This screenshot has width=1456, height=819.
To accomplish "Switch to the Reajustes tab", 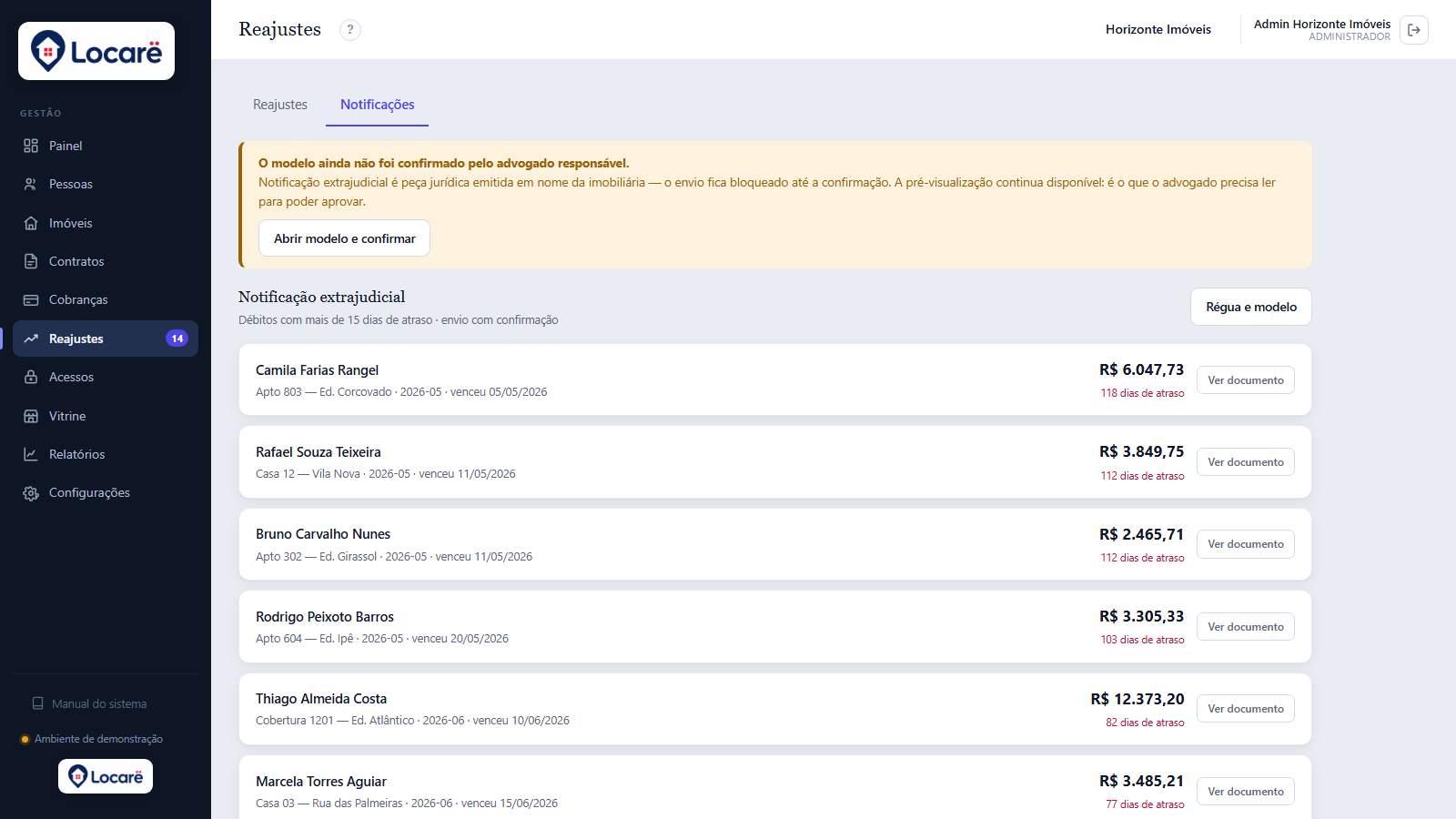I will [280, 105].
